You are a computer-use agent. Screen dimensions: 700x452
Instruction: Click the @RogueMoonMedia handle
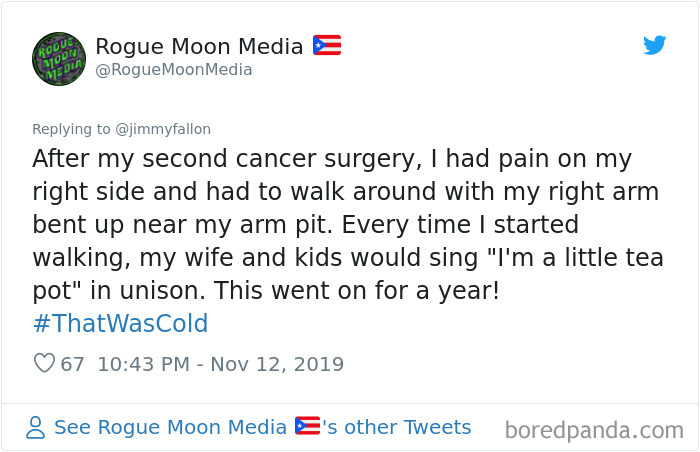click(173, 70)
